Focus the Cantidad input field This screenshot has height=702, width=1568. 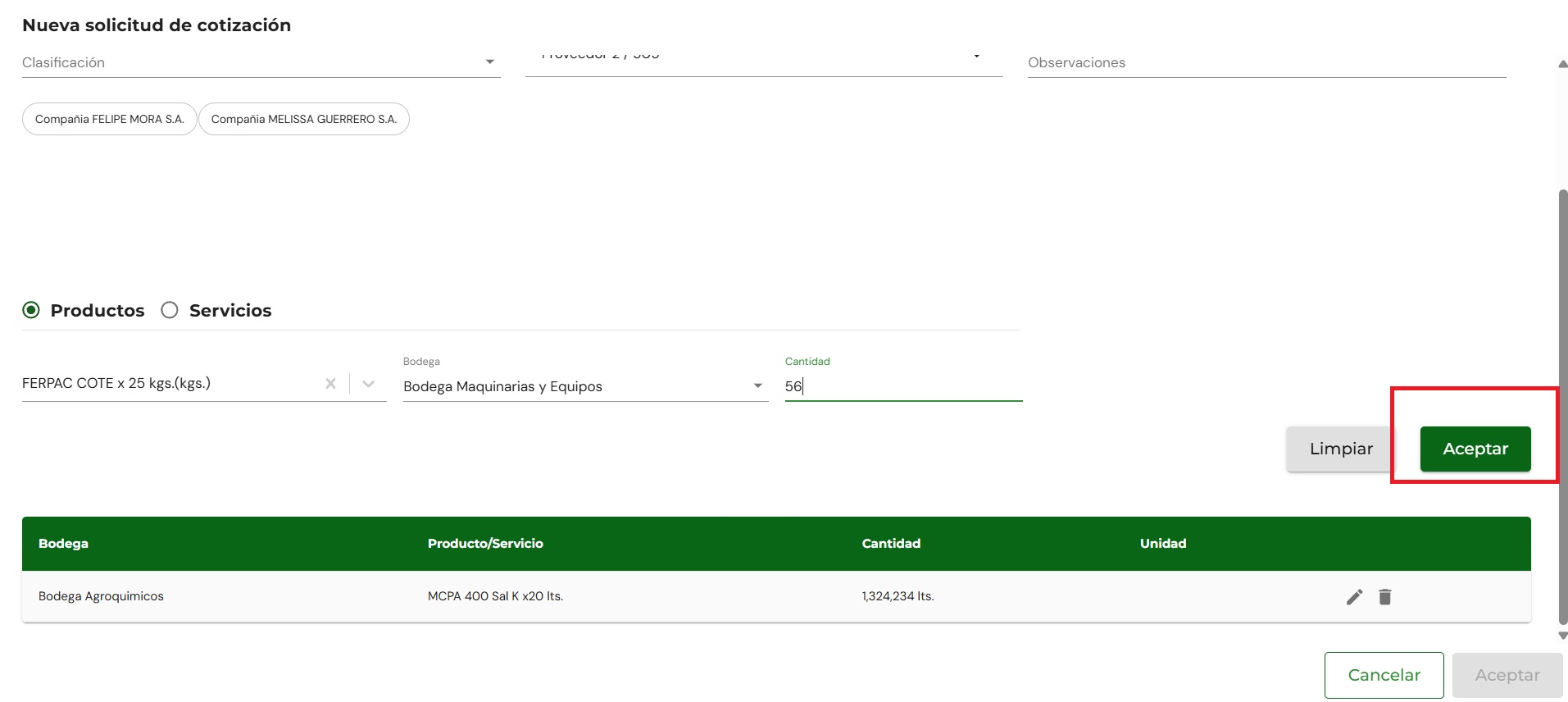(x=903, y=386)
